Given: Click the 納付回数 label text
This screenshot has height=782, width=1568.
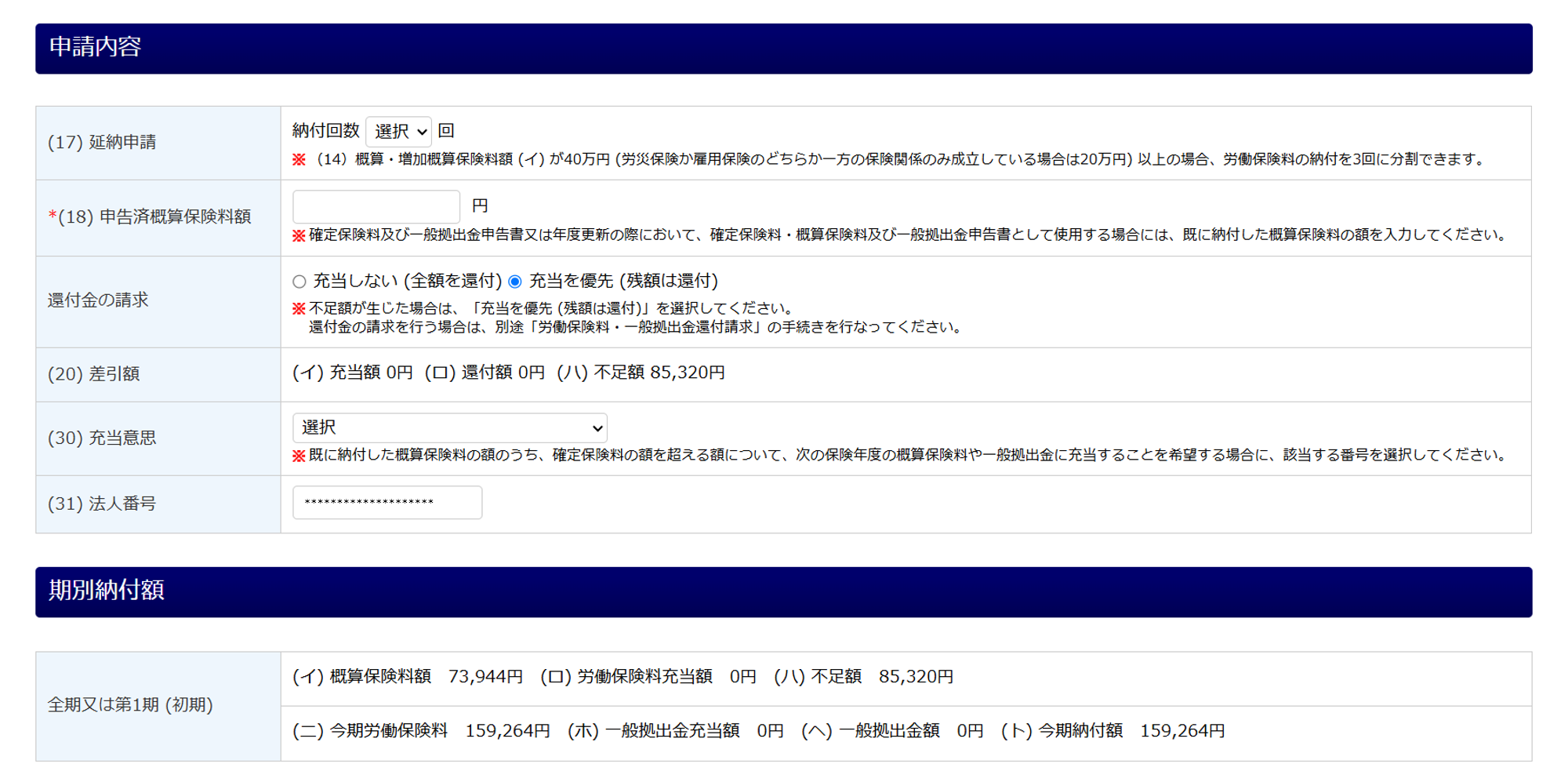Looking at the screenshot, I should [x=326, y=130].
